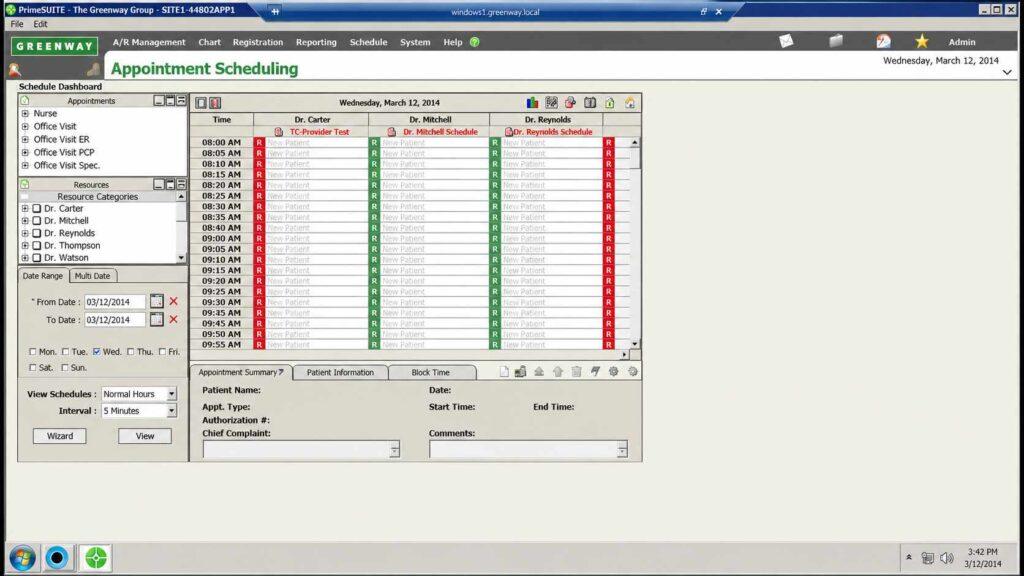Open the A/R Management menu
This screenshot has width=1024, height=576.
[149, 42]
